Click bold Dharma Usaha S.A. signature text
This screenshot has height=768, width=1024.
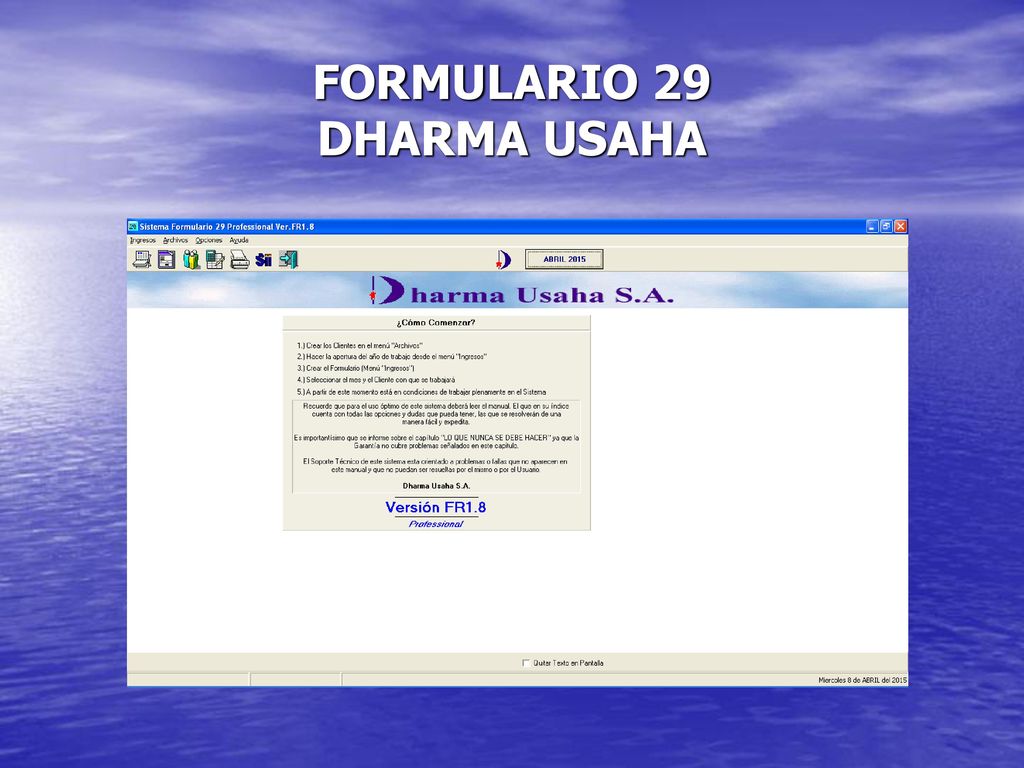tap(436, 486)
